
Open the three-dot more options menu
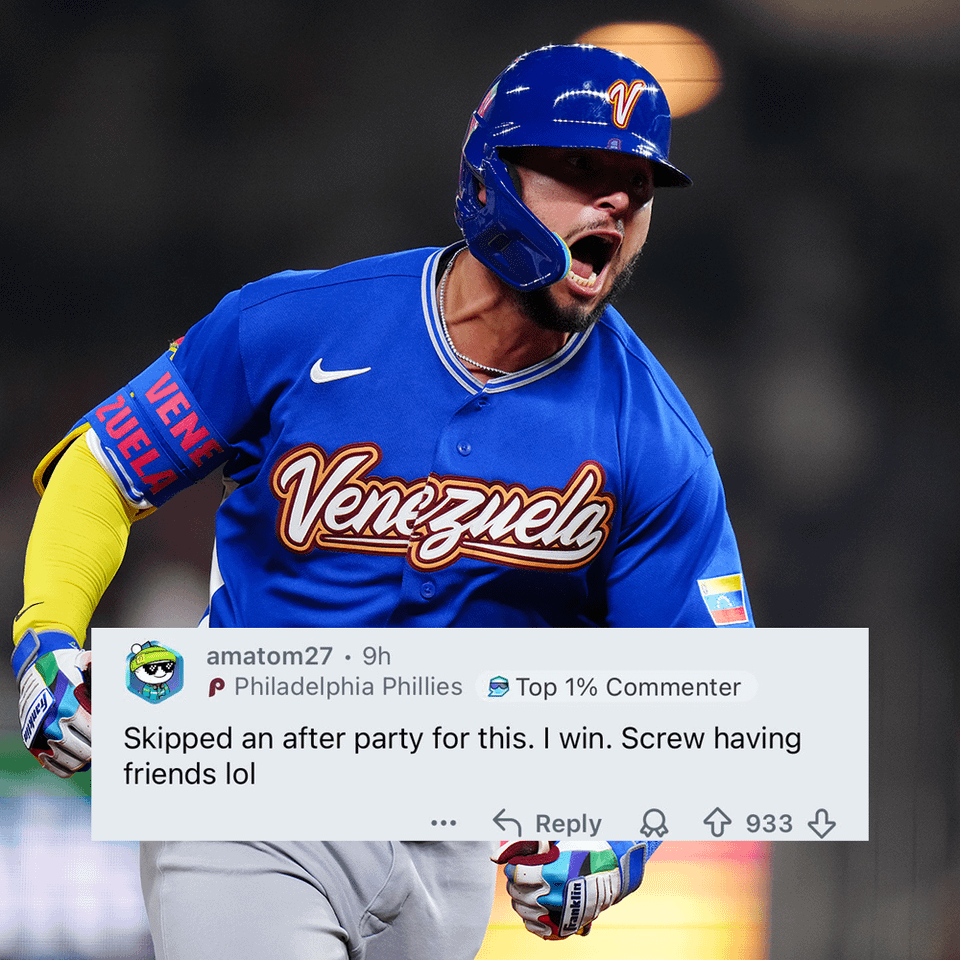(x=443, y=823)
